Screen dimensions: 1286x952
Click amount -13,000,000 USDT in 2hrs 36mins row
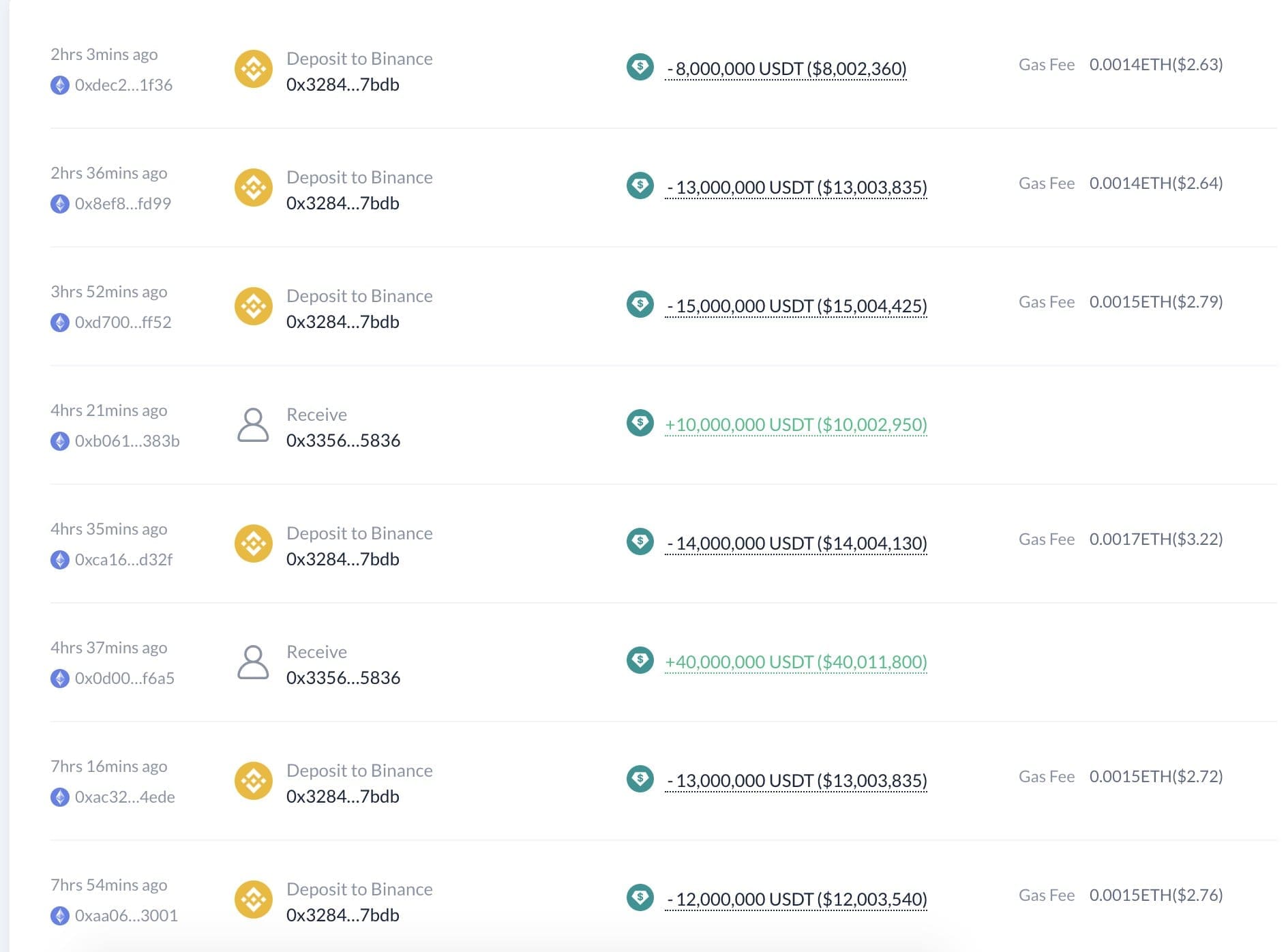[x=796, y=188]
